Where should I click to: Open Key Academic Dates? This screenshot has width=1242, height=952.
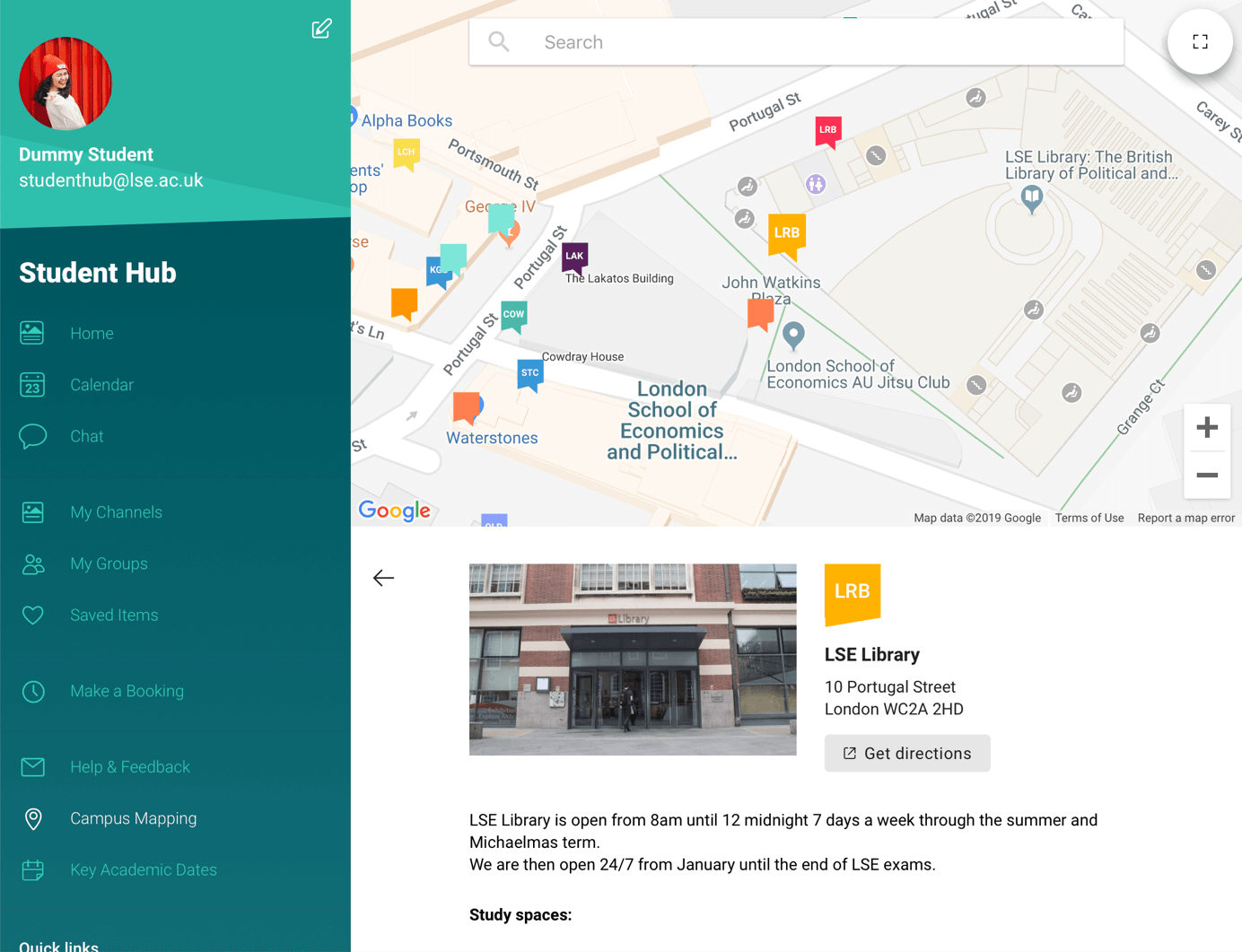144,869
